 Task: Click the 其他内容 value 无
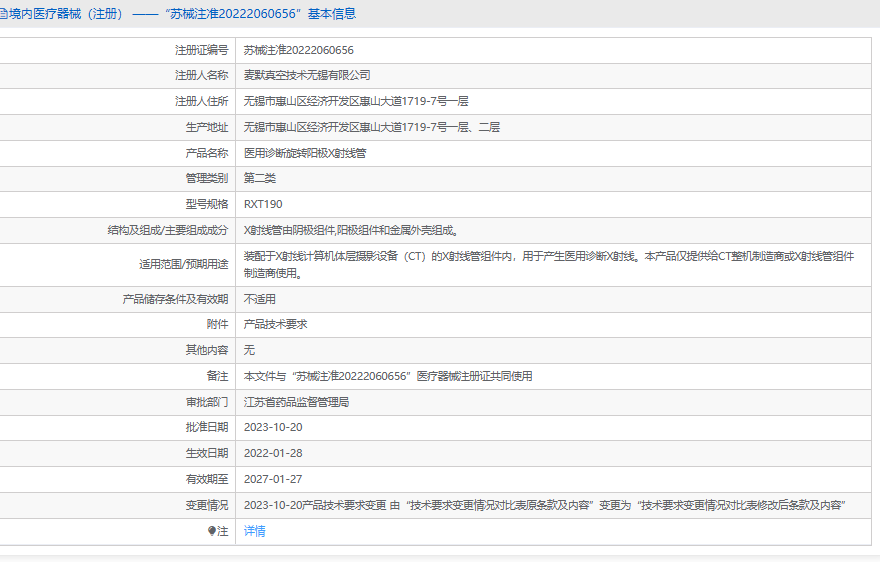click(x=249, y=350)
